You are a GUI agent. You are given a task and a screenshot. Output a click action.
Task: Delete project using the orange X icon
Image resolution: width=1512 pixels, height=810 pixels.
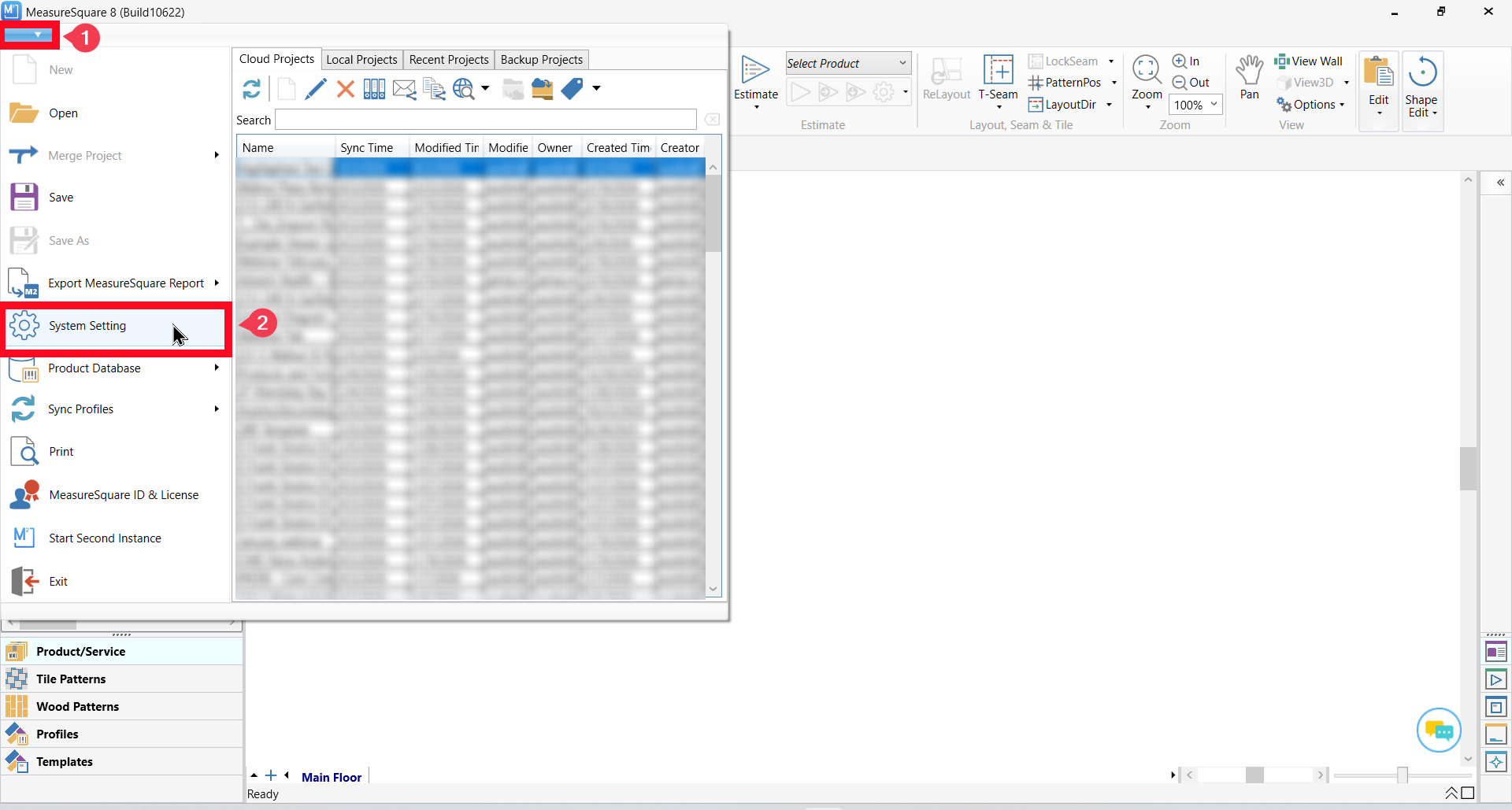click(345, 89)
